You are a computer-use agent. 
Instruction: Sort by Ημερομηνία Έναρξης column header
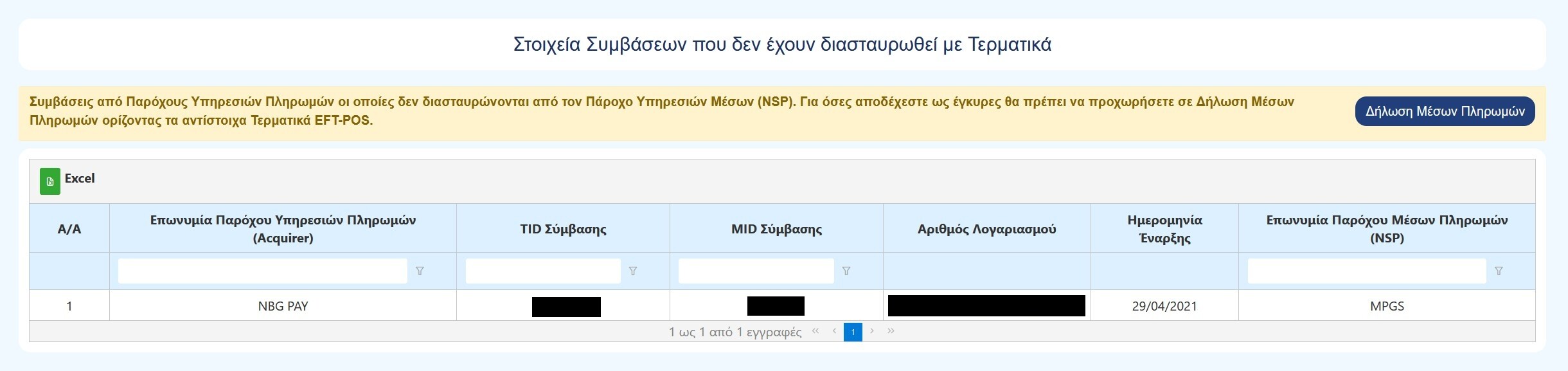coord(1164,229)
